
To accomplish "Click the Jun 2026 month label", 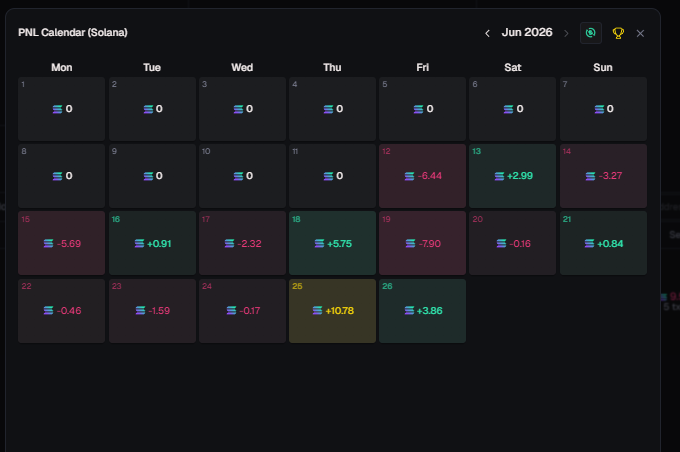I will pos(527,33).
